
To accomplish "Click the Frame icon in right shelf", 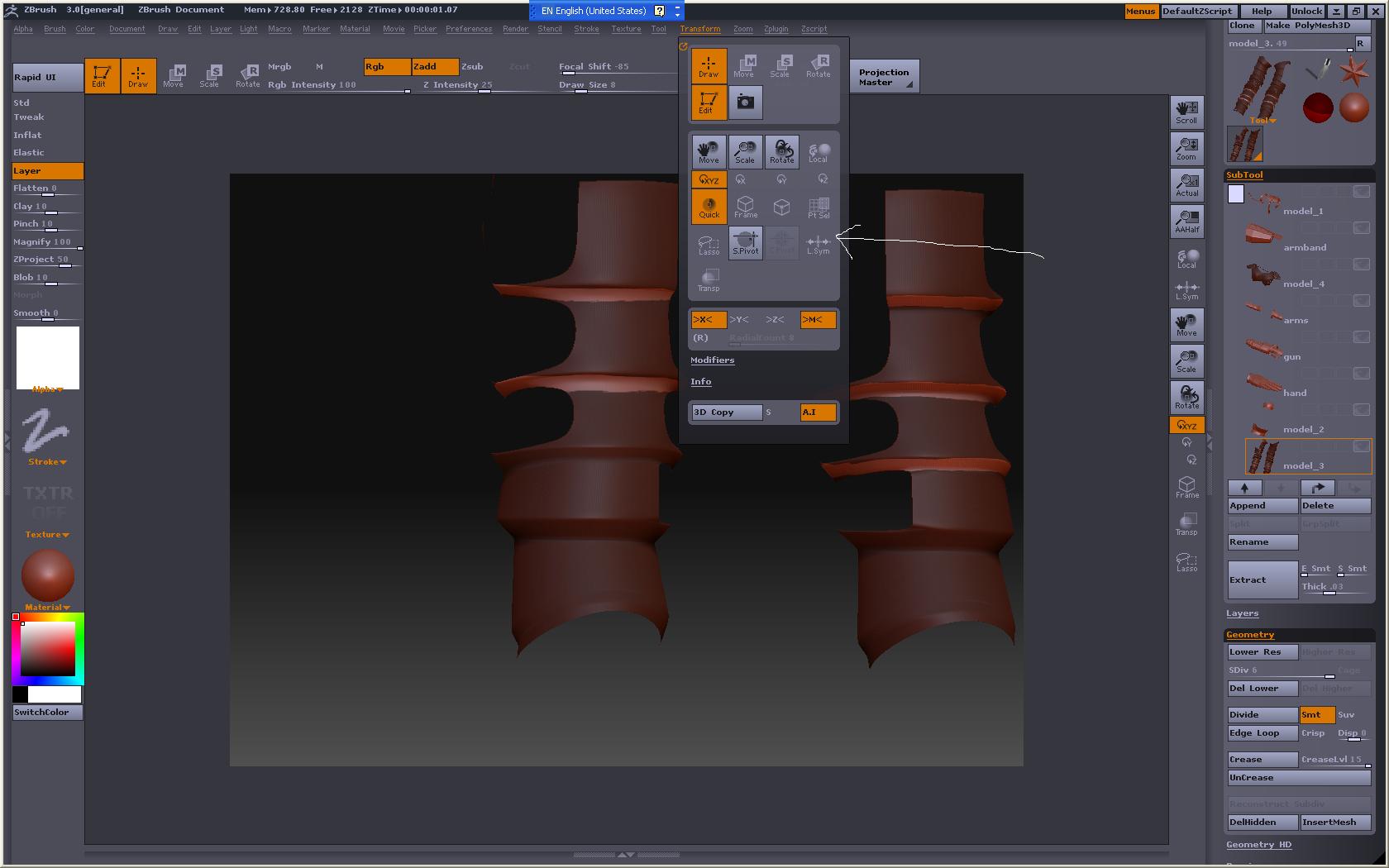I will (x=1186, y=486).
